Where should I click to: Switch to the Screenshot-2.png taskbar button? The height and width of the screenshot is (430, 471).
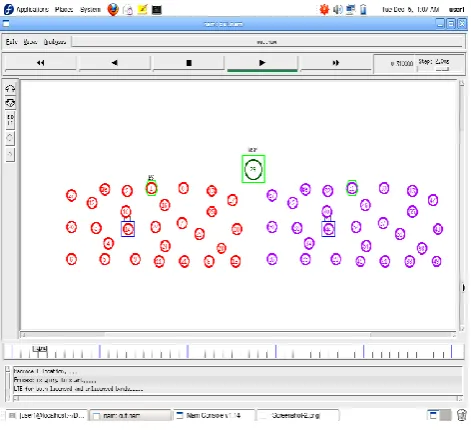click(x=298, y=415)
